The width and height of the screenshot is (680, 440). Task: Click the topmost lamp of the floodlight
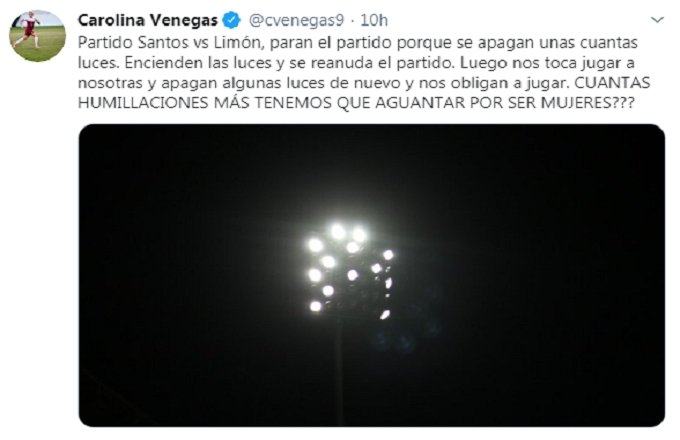[338, 231]
